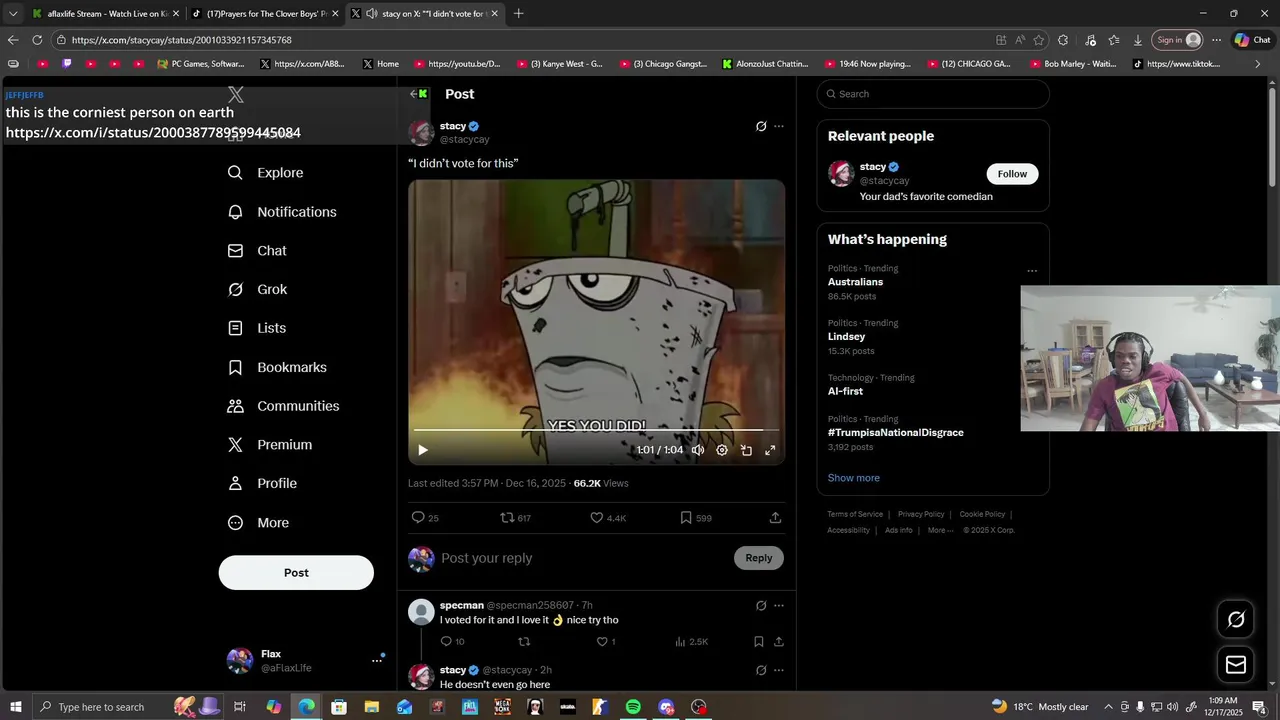Open the floating Grok button

(x=1236, y=619)
